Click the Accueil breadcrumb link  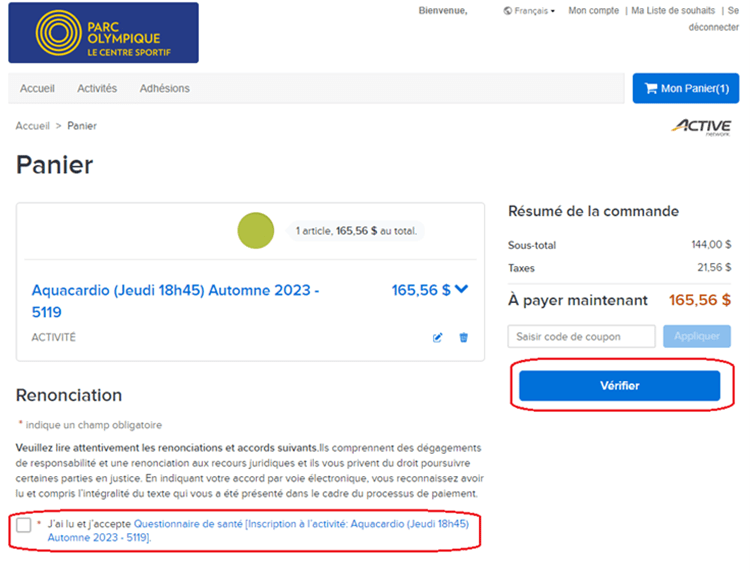pos(32,126)
